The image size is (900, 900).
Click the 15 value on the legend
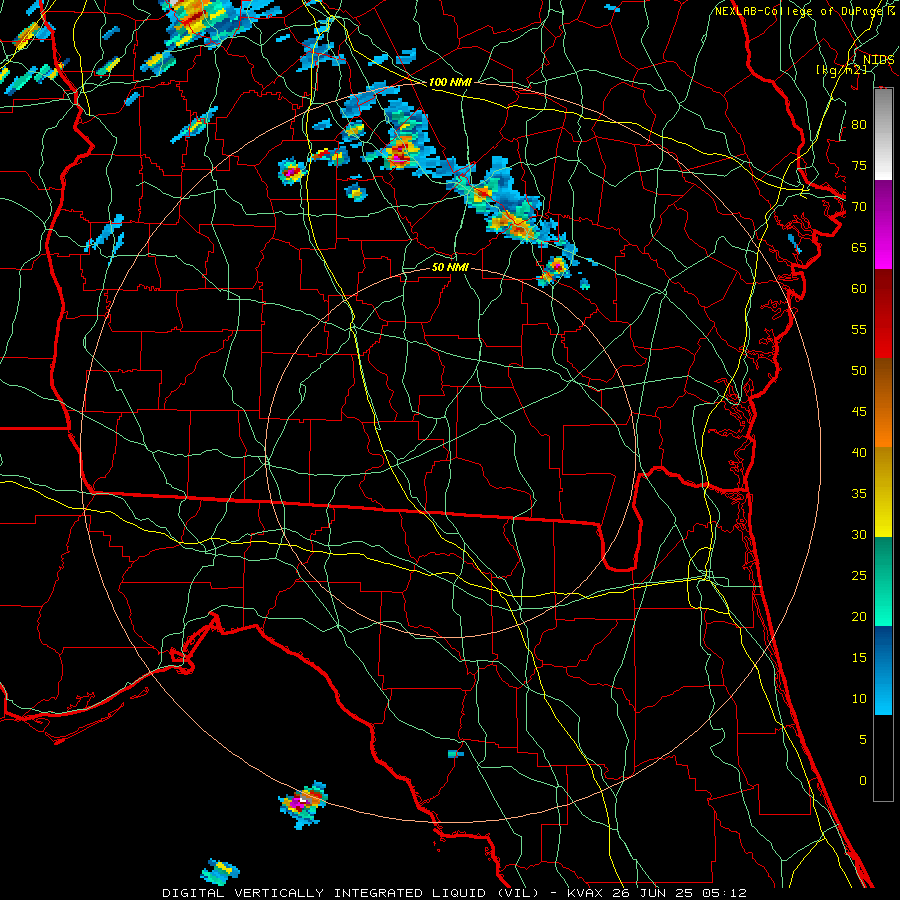click(x=859, y=657)
